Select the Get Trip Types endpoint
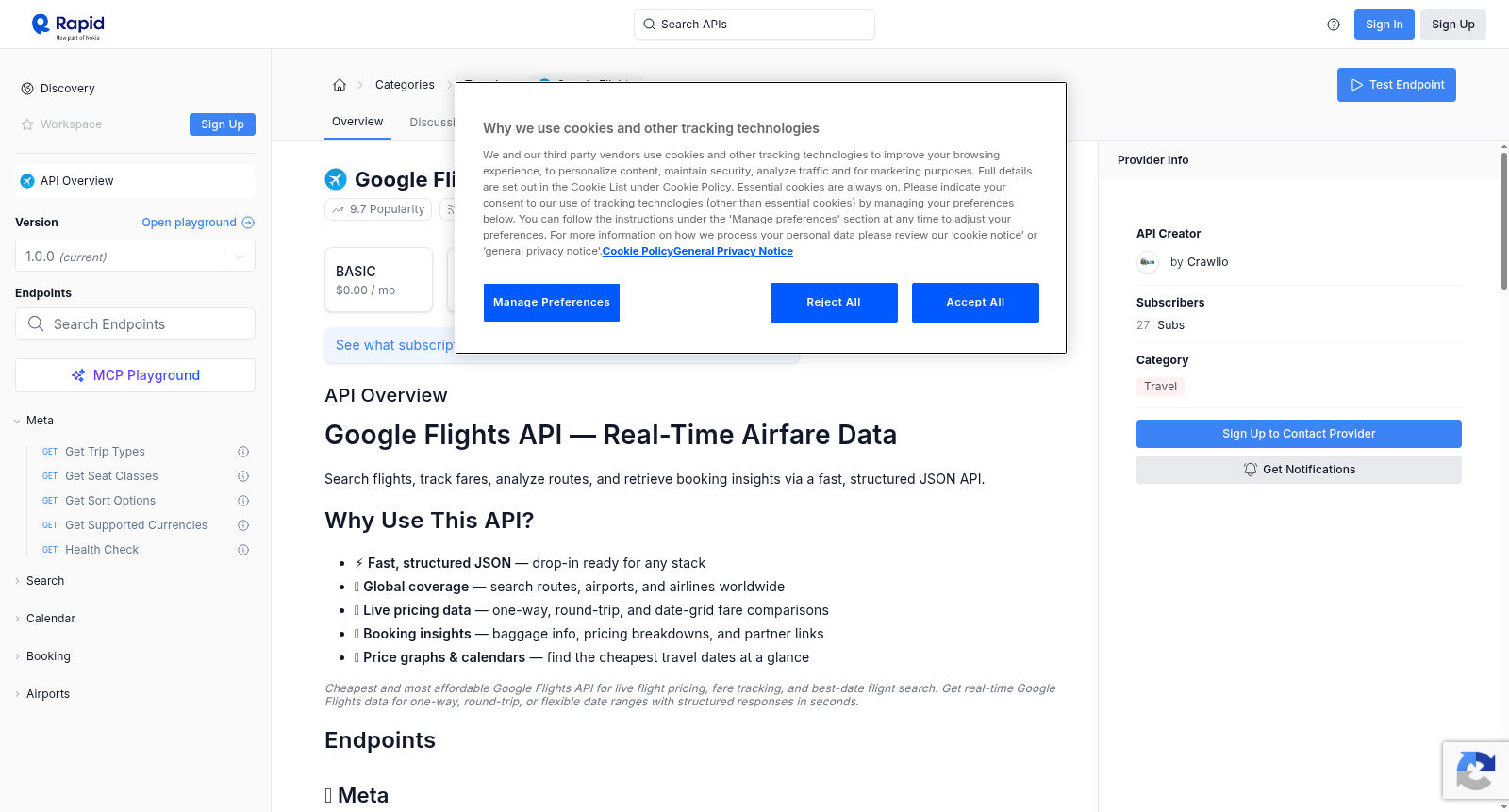Screen dimensions: 1509x812 coord(105,452)
